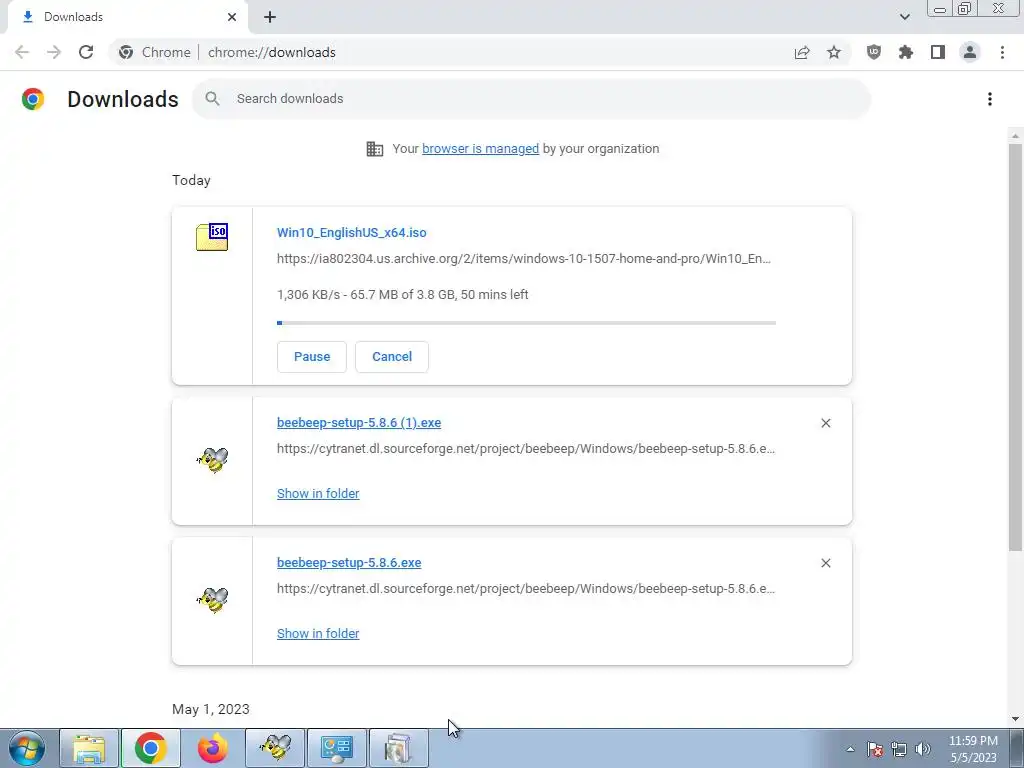Cancel the Win10 ISO download
Viewport: 1024px width, 768px height.
coord(392,357)
